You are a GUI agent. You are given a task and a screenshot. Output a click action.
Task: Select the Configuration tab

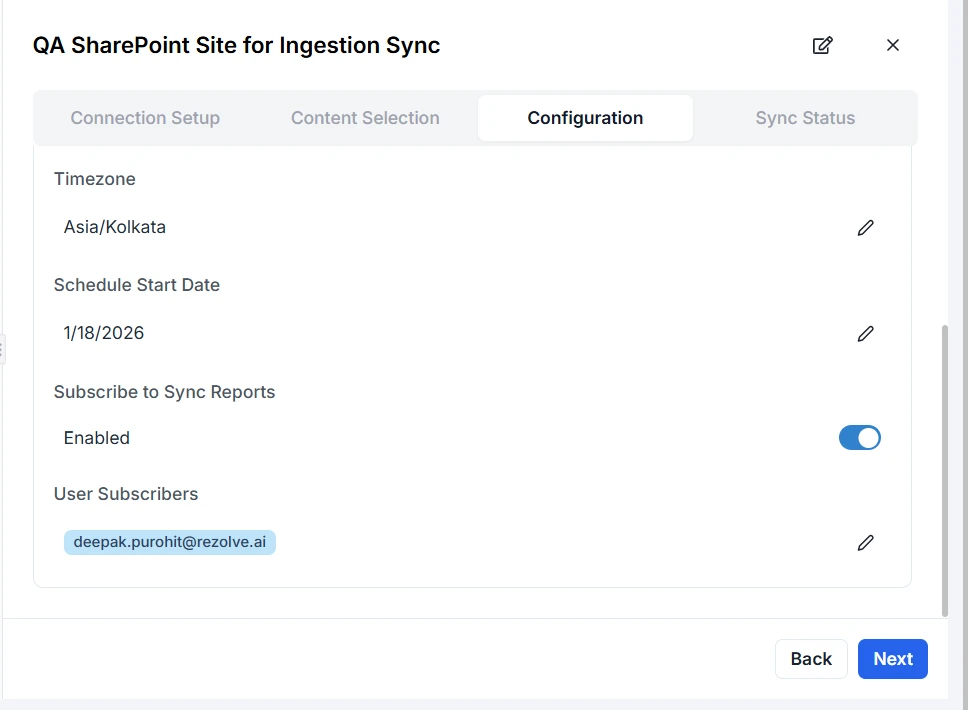pos(585,118)
